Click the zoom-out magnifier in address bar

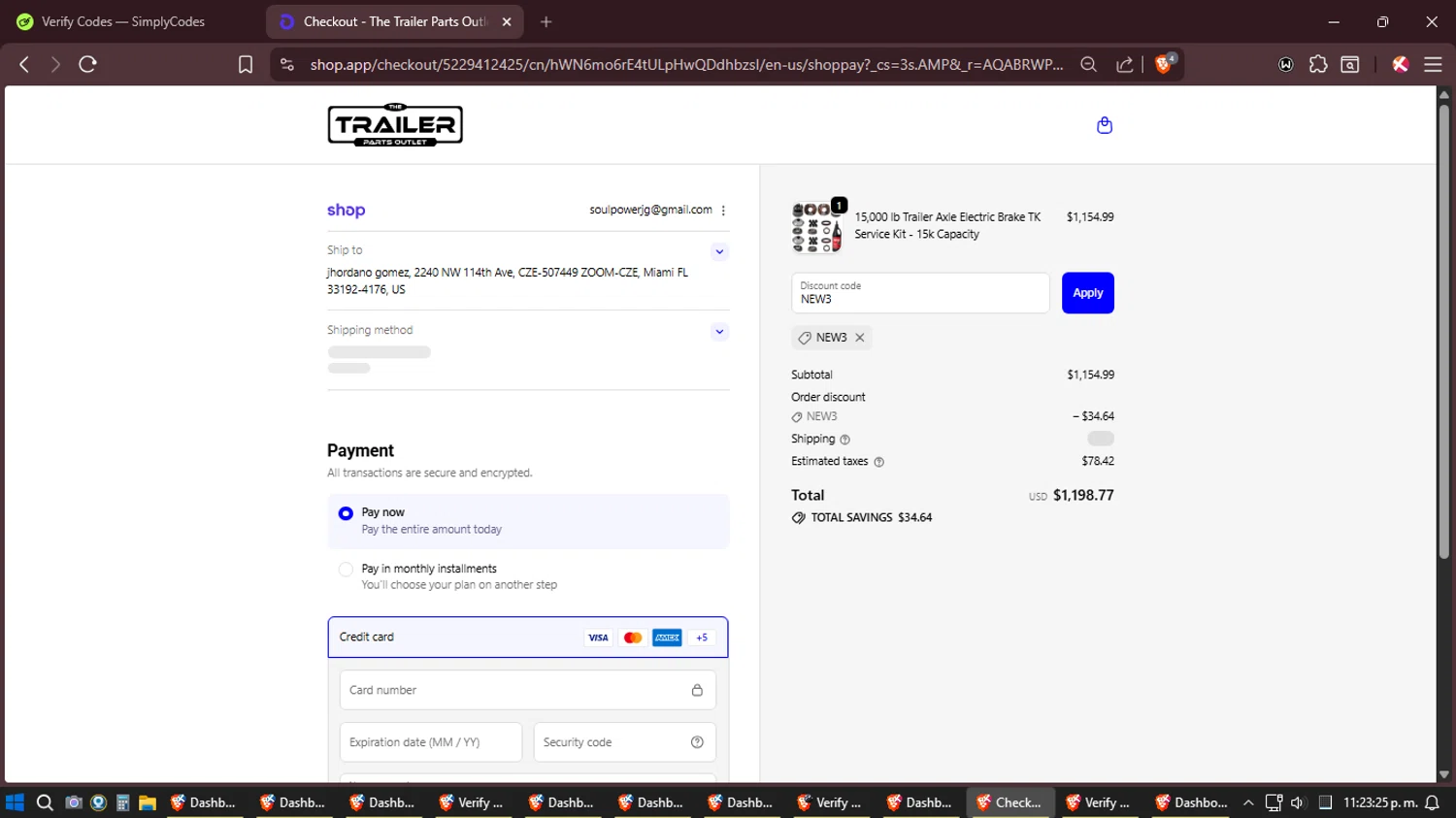point(1088,64)
